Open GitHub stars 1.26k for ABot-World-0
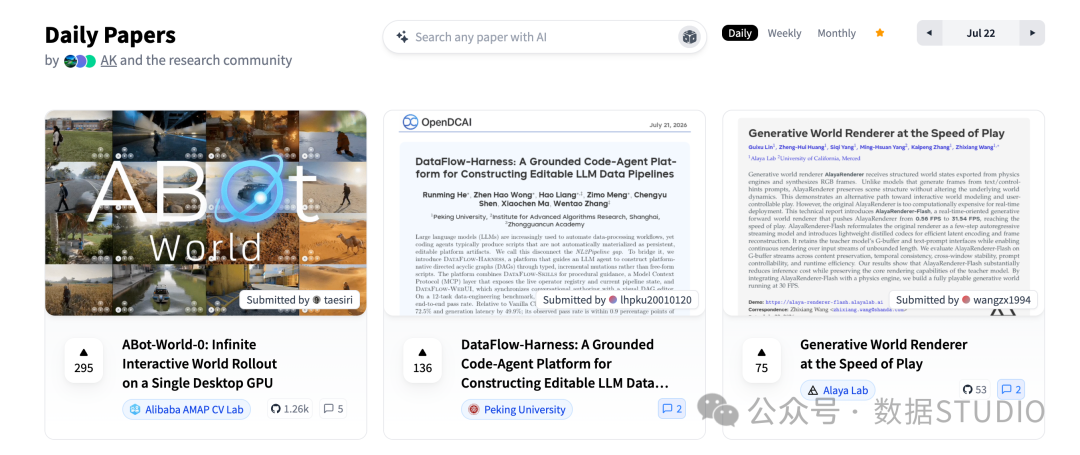 click(x=290, y=409)
